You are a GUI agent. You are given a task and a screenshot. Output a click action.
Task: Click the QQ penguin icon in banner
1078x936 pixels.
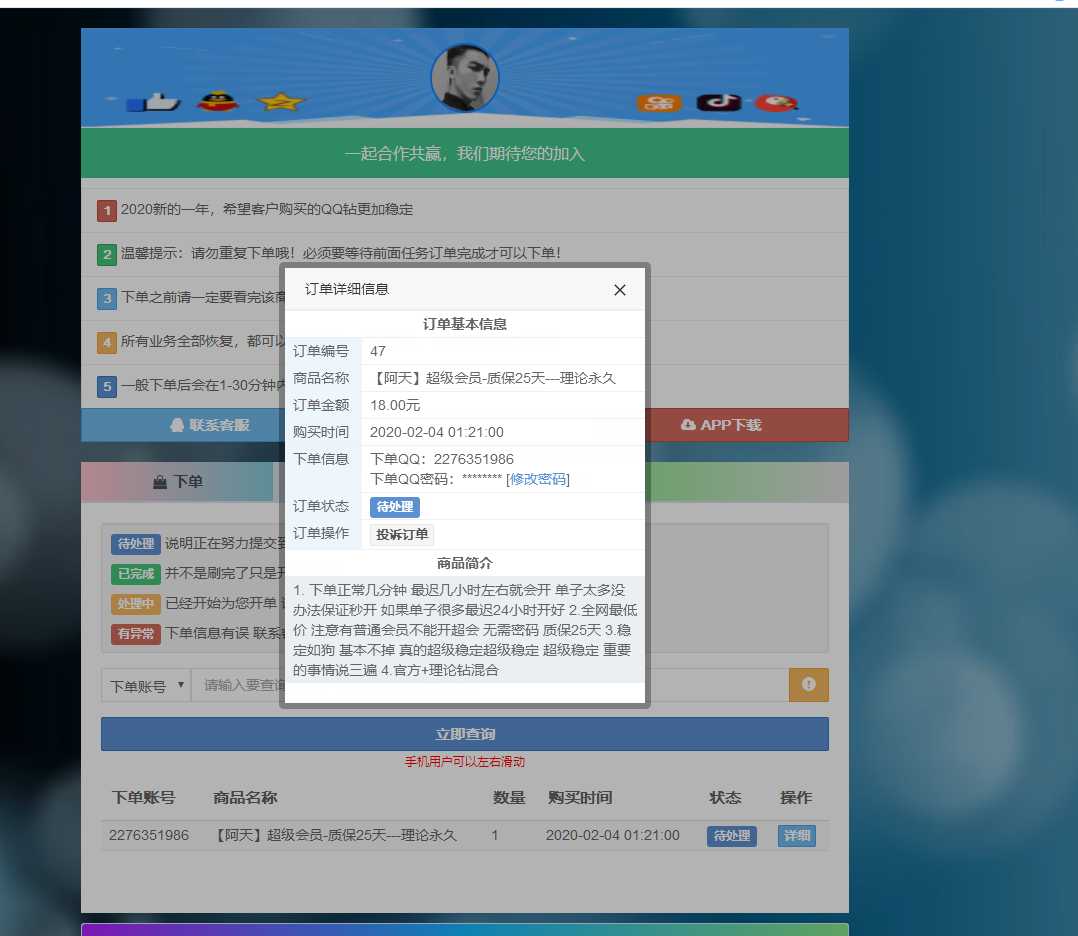coord(217,102)
